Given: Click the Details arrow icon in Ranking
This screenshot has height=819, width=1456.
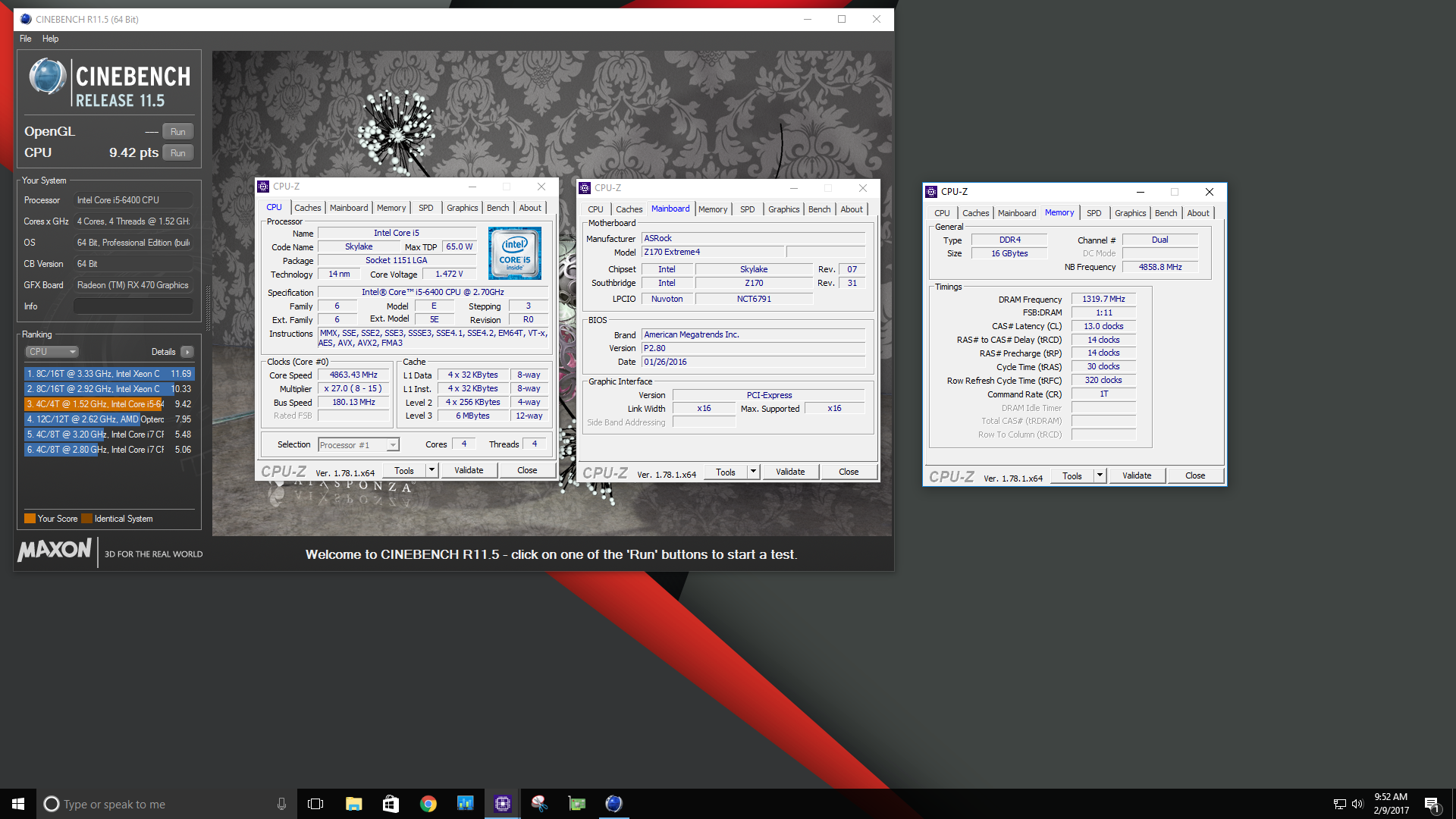Looking at the screenshot, I should pos(187,352).
